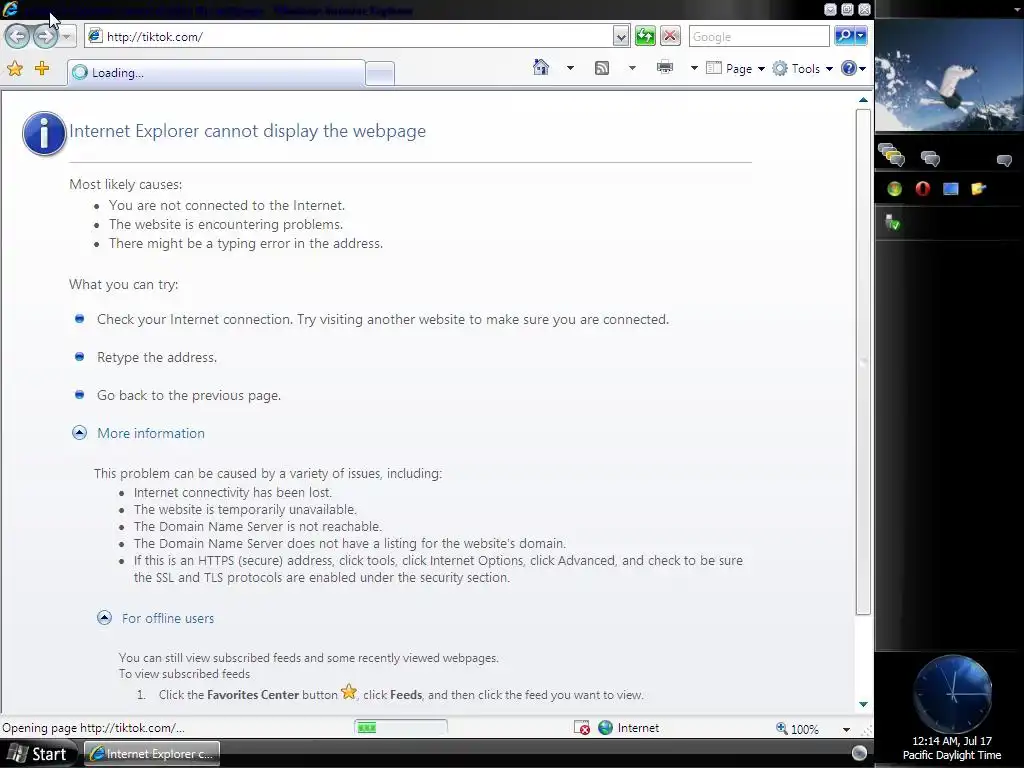Click the page loading progress bar
Screen dimensions: 1024x768
[401, 728]
